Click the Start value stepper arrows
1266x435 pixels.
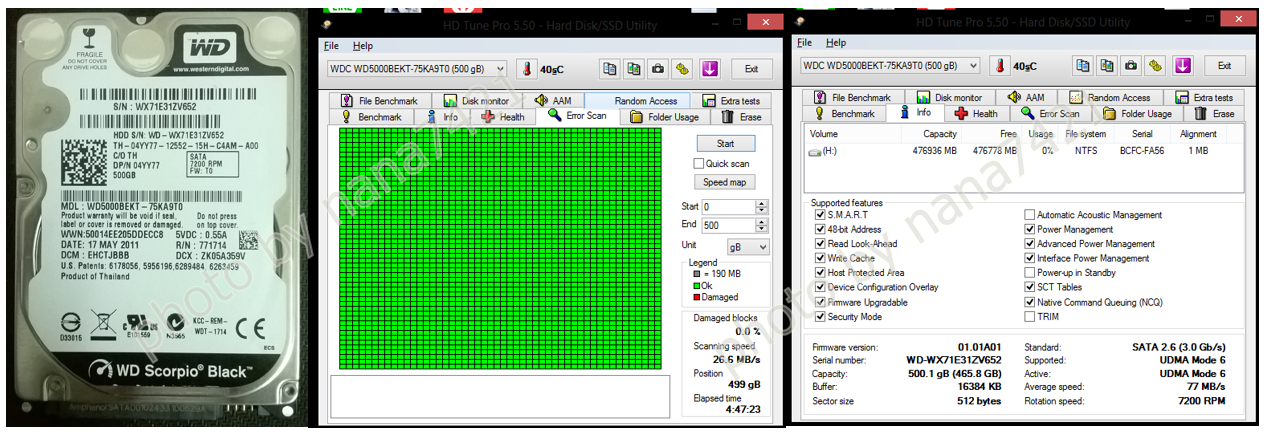[x=762, y=206]
